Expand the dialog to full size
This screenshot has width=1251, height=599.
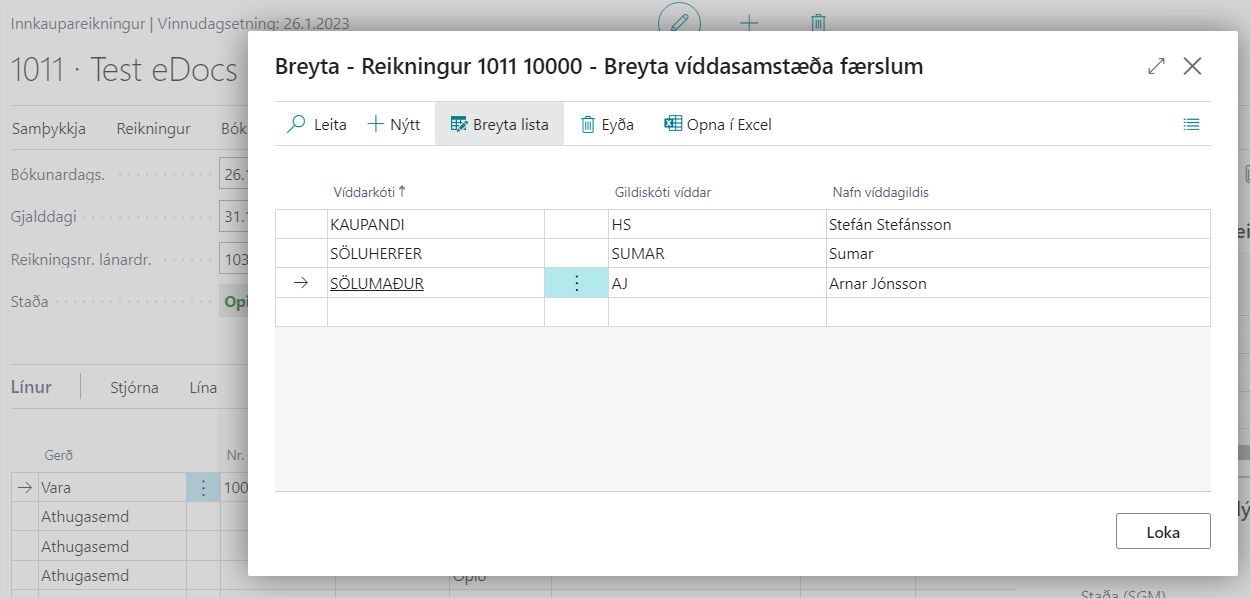click(1156, 67)
